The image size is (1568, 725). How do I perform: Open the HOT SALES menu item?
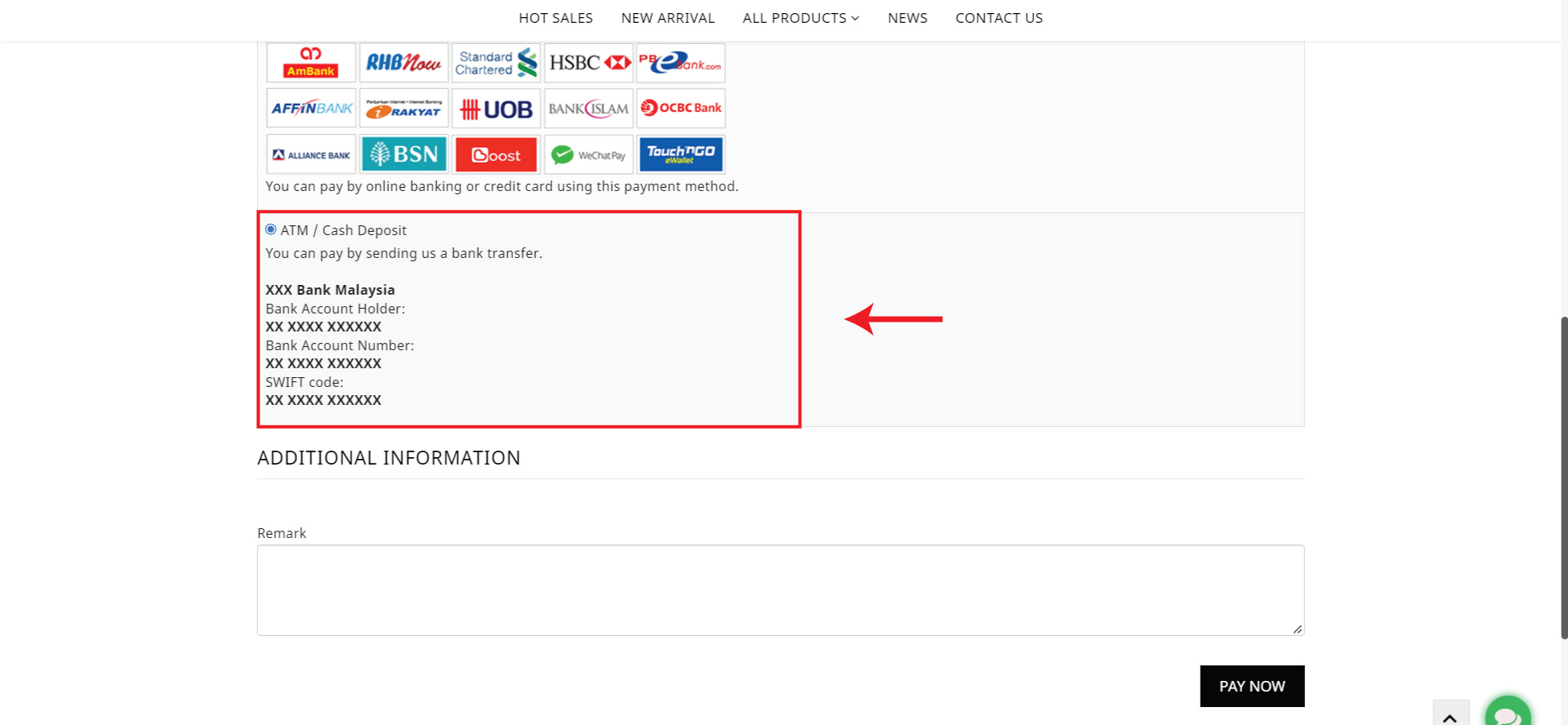[x=556, y=18]
